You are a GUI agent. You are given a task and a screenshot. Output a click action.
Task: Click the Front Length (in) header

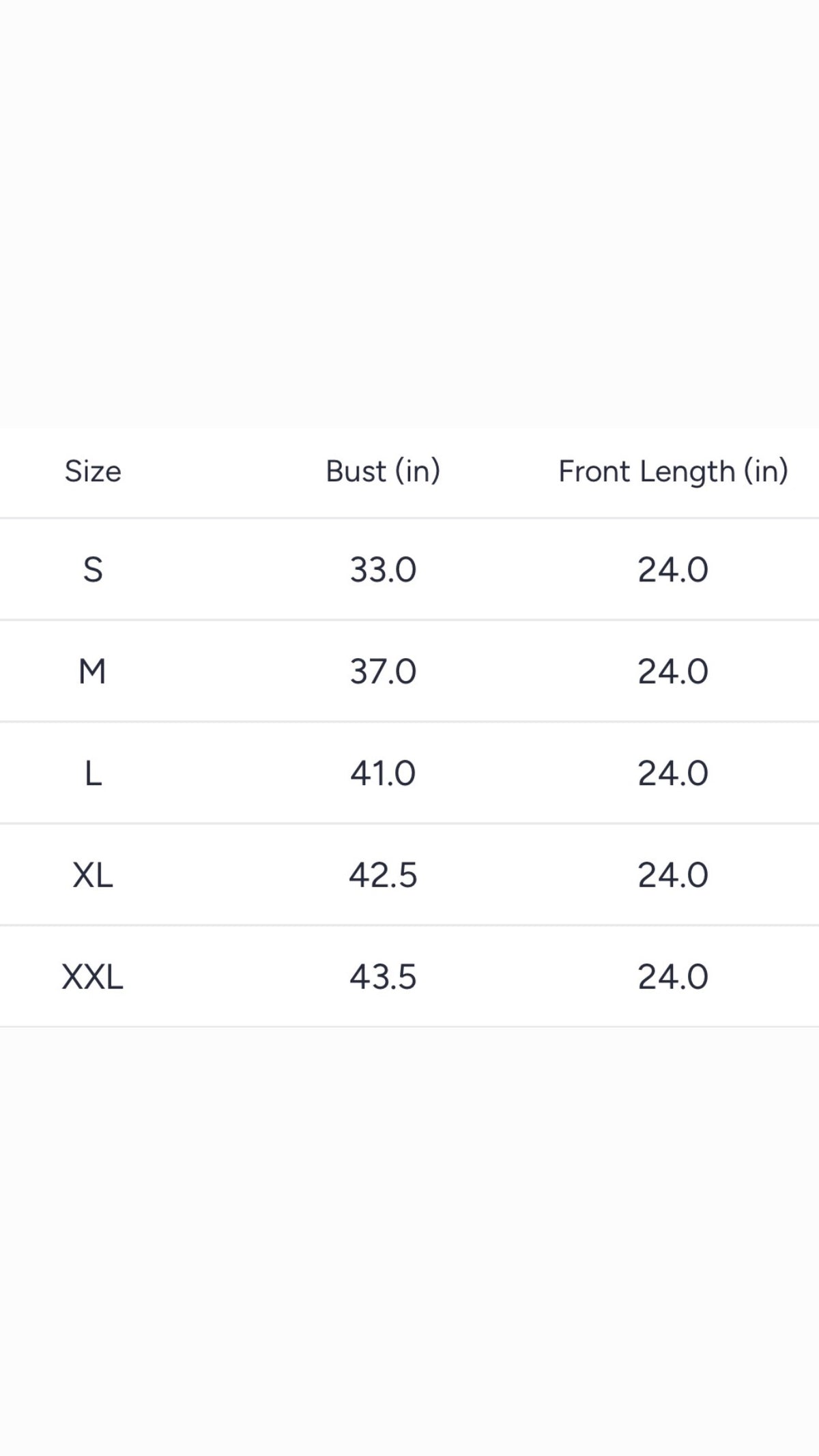point(673,471)
